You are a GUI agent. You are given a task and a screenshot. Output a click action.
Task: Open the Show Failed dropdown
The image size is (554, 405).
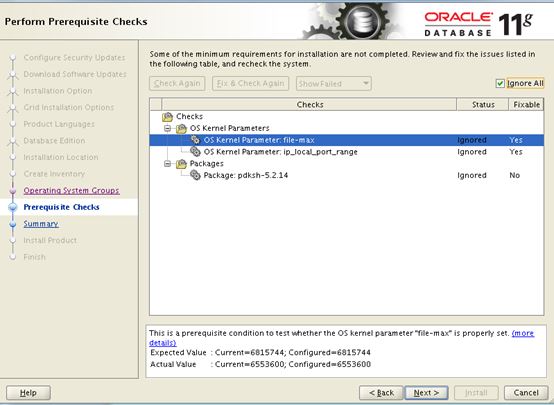(x=334, y=84)
